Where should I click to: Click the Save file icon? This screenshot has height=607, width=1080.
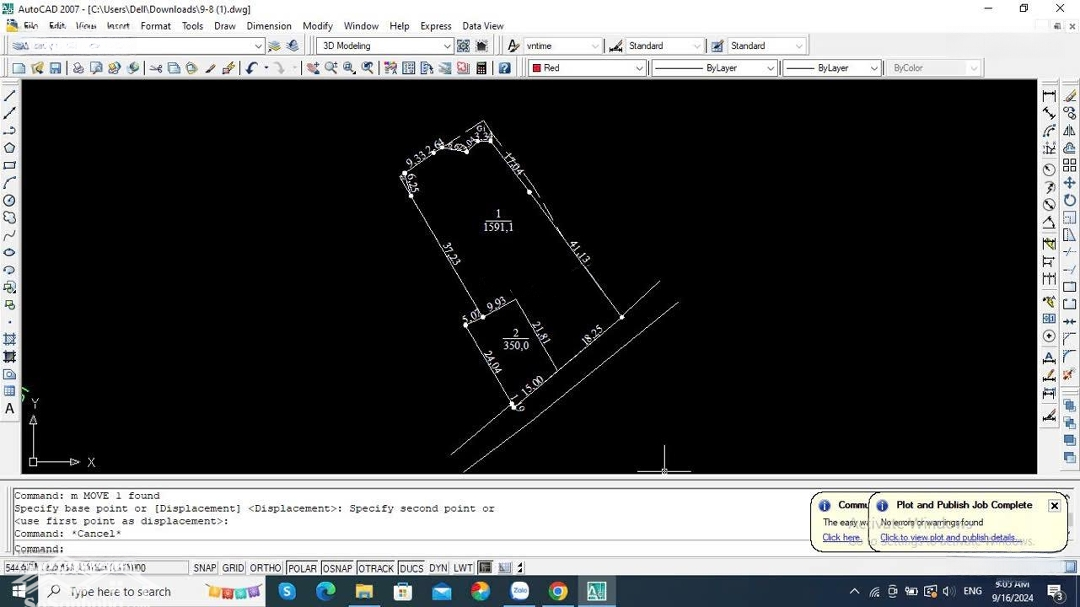(56, 68)
